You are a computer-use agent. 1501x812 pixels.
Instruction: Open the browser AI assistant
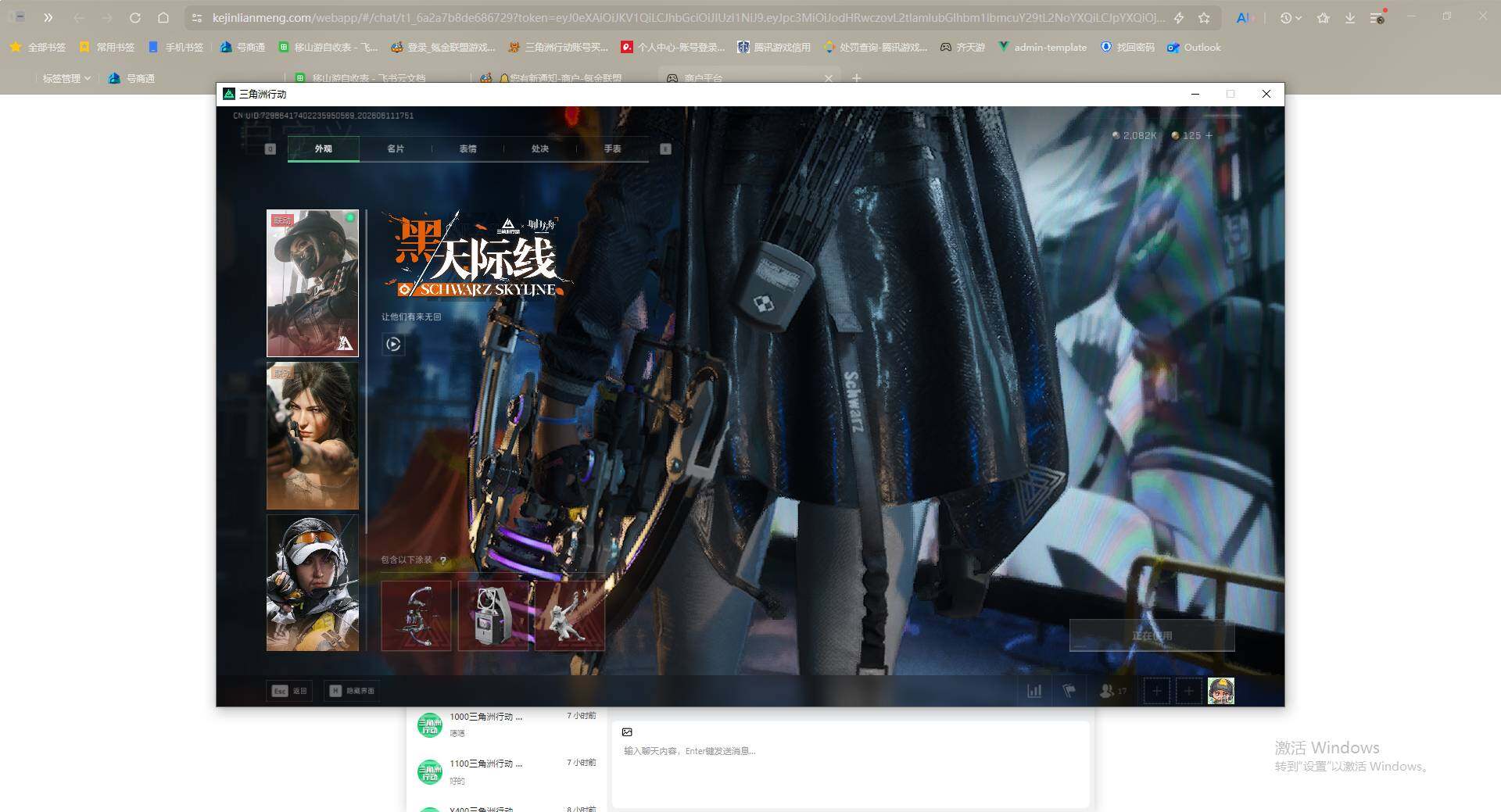point(1243,17)
